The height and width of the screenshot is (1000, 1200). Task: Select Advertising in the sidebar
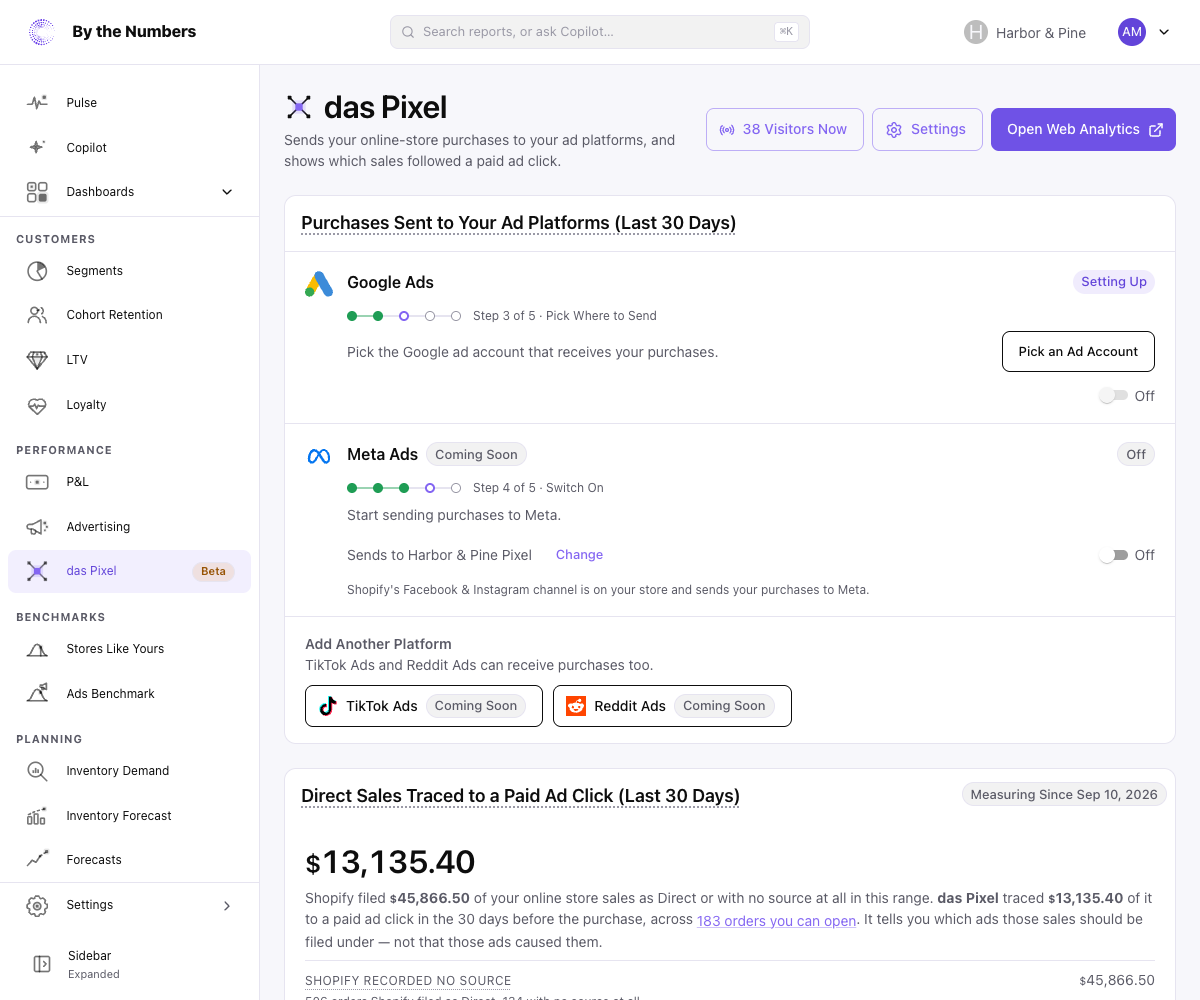[x=129, y=527]
